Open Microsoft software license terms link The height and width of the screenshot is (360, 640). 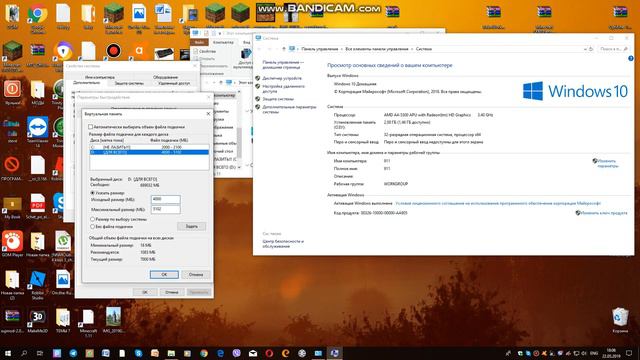pos(498,203)
